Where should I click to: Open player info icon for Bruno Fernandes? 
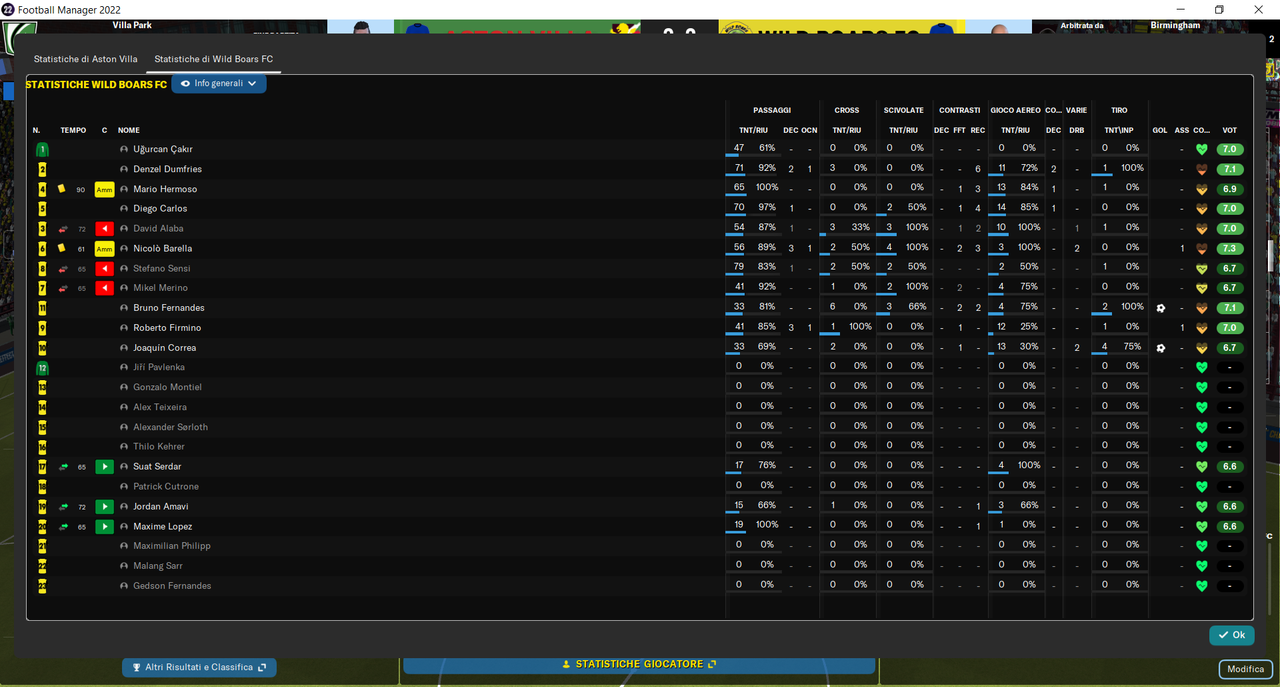click(124, 308)
